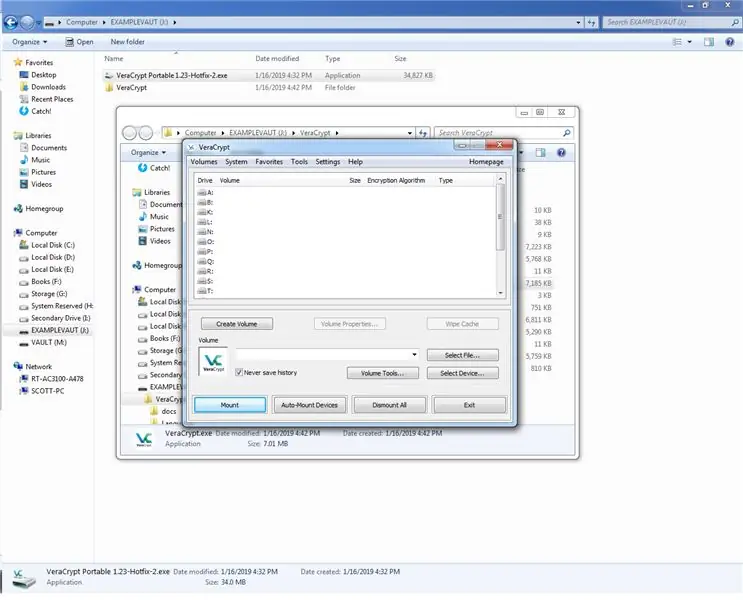Click Create Volume button

click(236, 324)
